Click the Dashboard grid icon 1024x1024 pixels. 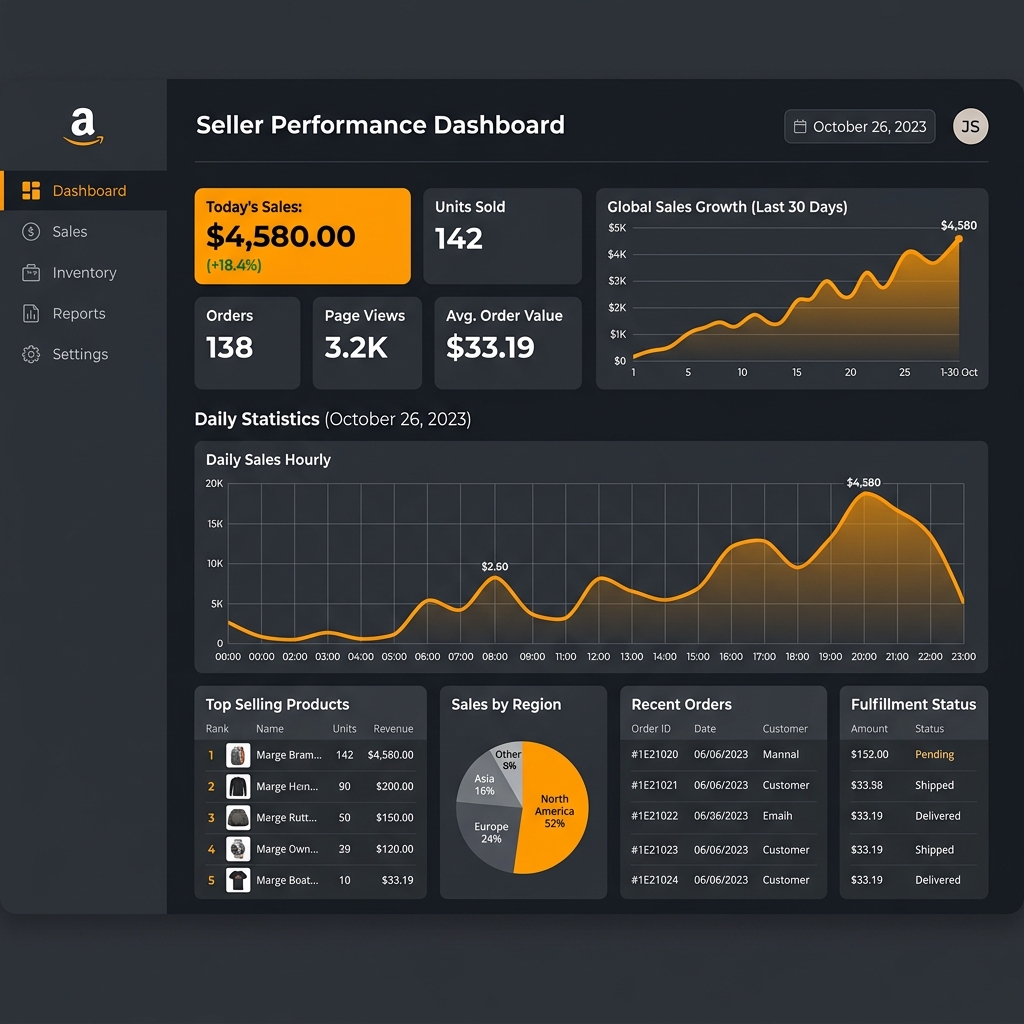tap(31, 191)
